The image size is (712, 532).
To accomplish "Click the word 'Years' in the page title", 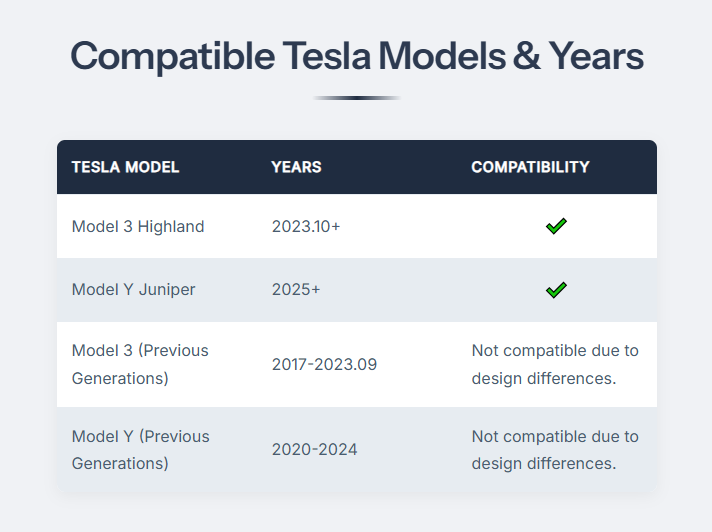I will tap(597, 56).
